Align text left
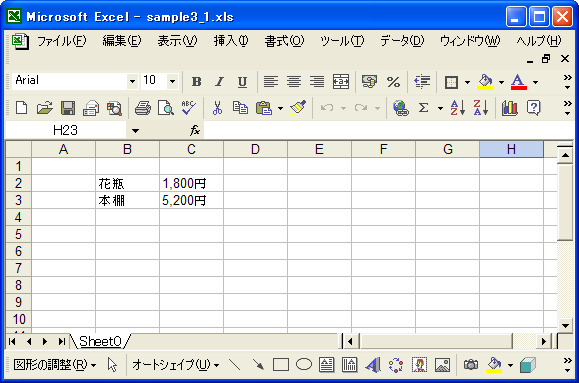The height and width of the screenshot is (383, 579). click(271, 82)
